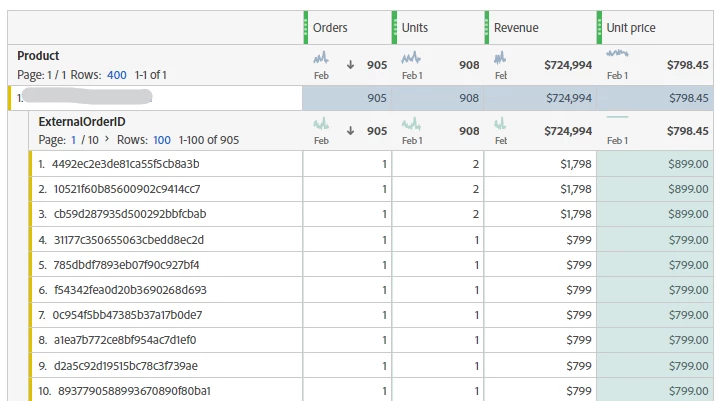Select order 10521f60b85600902c9414cc7
This screenshot has width=716, height=401.
(x=127, y=189)
